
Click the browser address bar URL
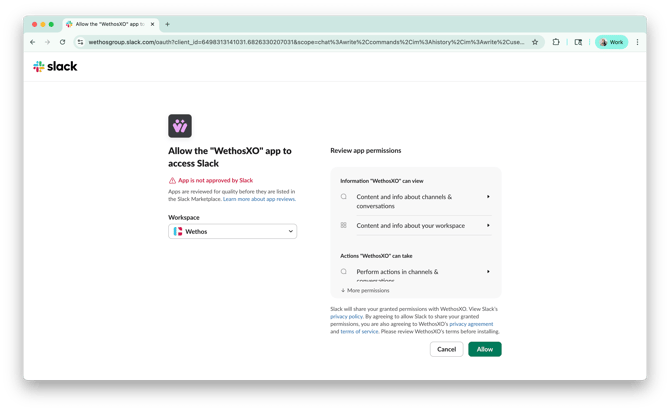click(x=300, y=42)
